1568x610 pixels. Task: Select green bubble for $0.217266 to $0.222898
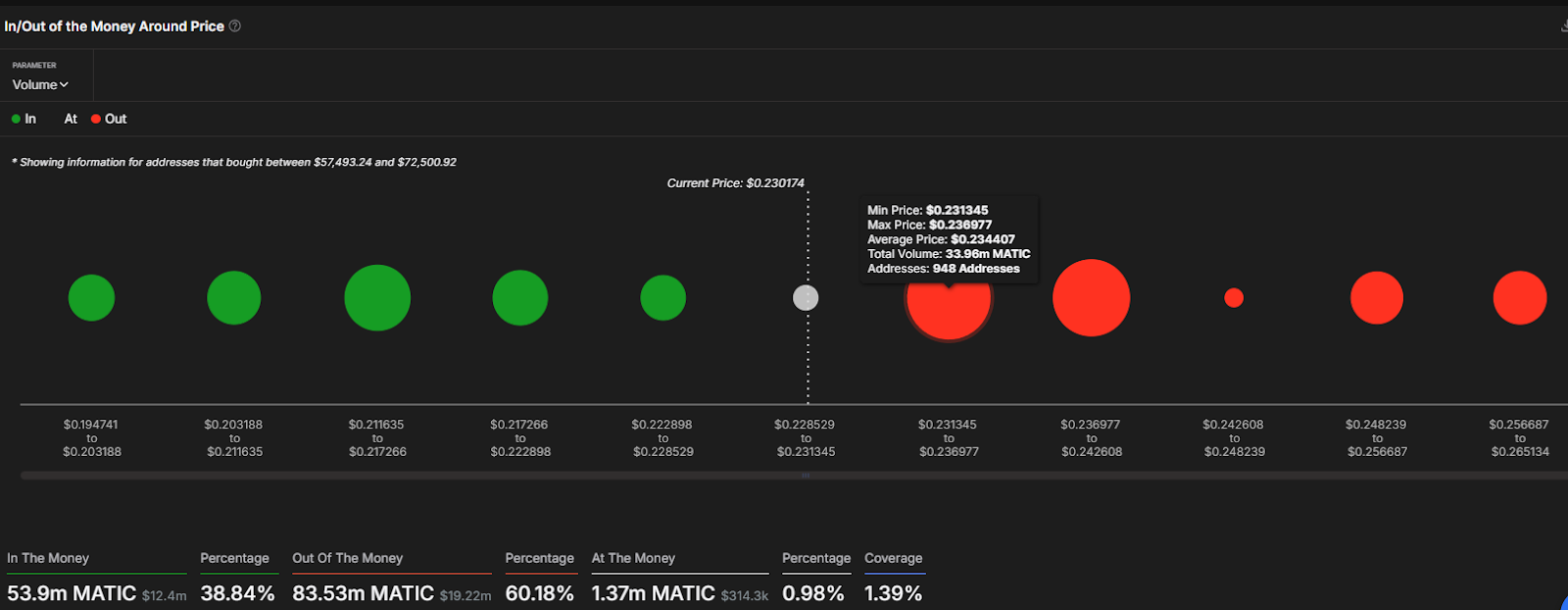(519, 298)
